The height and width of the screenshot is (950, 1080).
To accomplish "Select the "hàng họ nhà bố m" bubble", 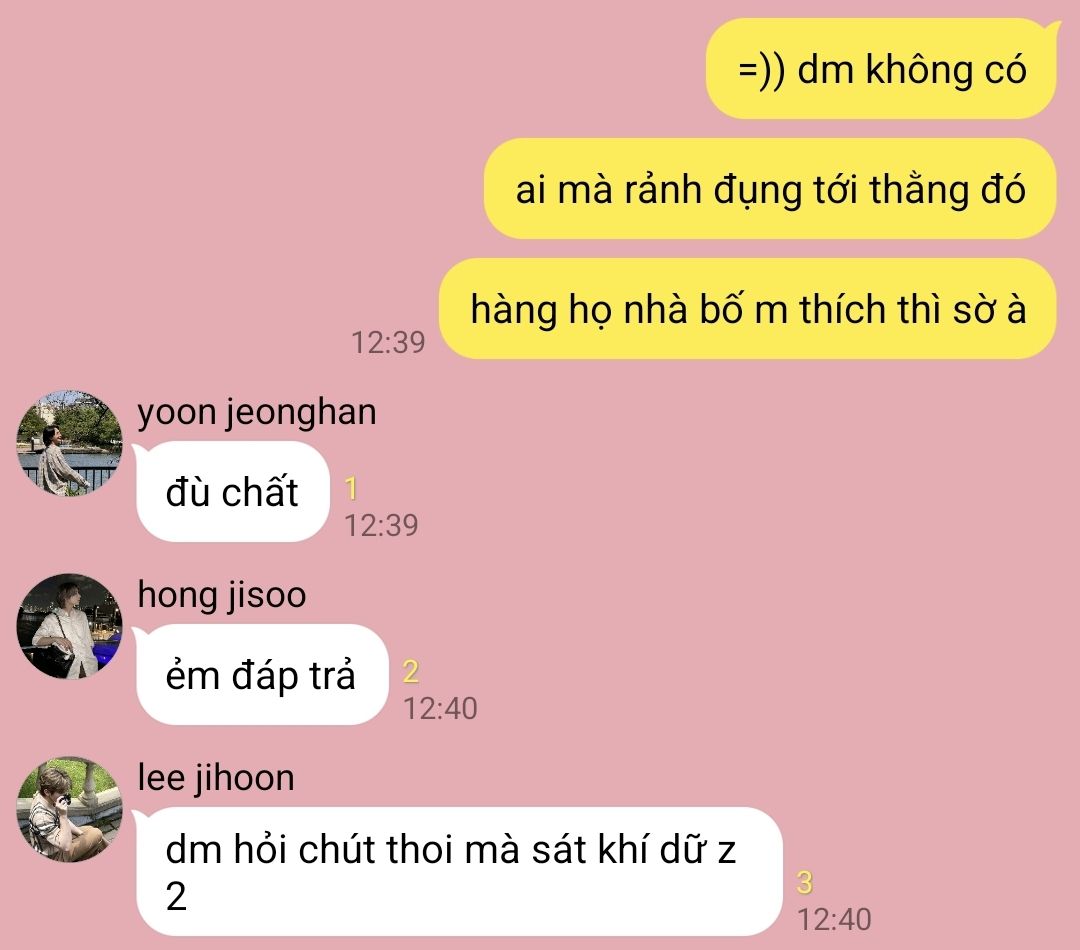I will tap(748, 309).
